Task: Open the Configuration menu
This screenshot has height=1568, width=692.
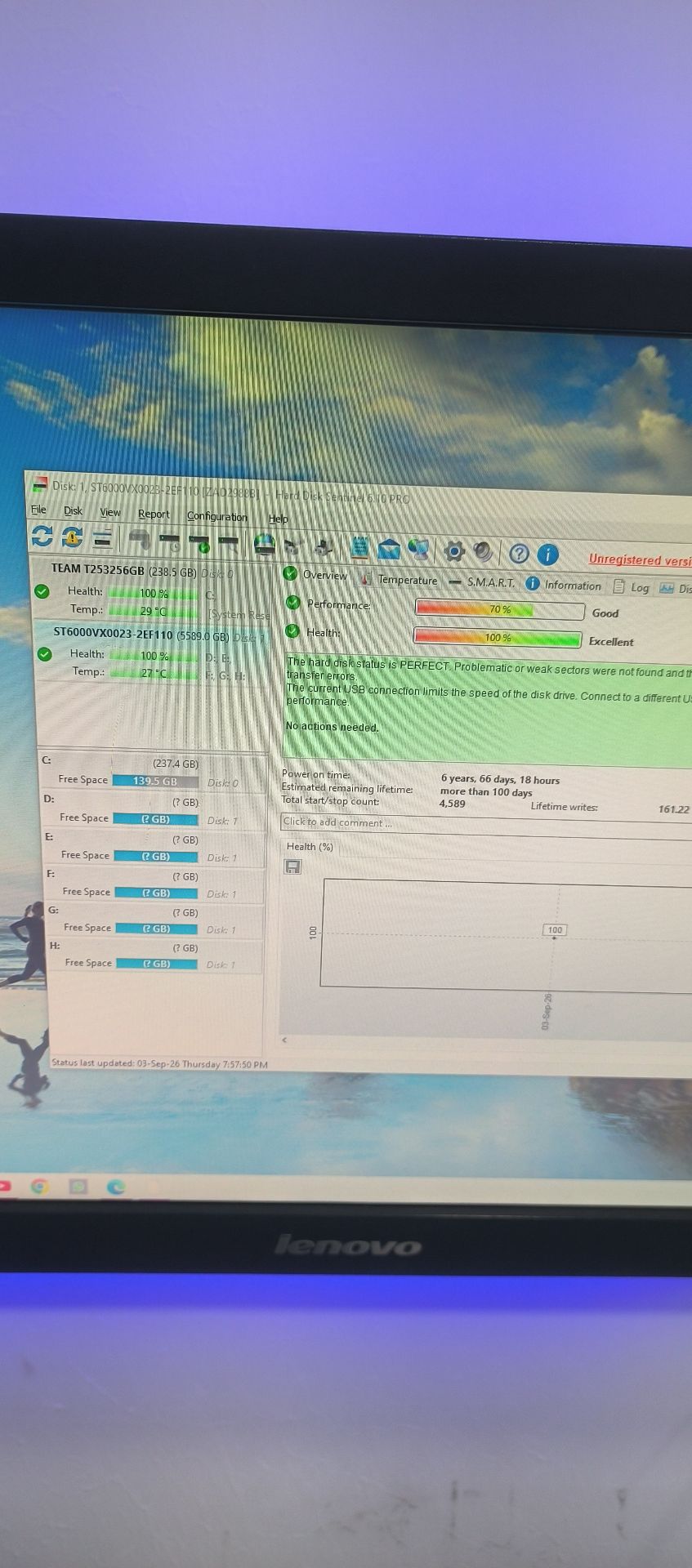Action: tap(217, 517)
